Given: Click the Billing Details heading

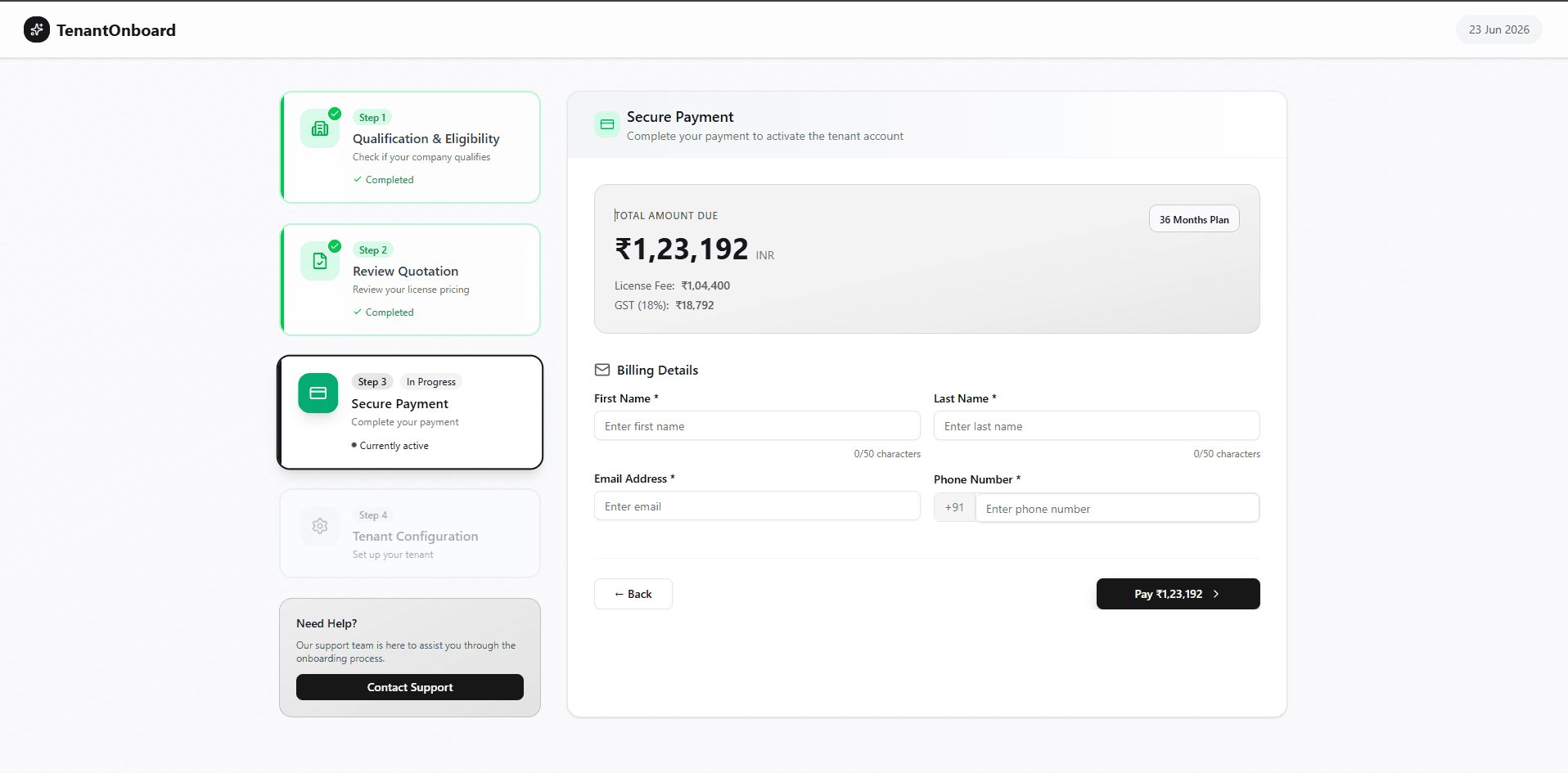Looking at the screenshot, I should [658, 370].
